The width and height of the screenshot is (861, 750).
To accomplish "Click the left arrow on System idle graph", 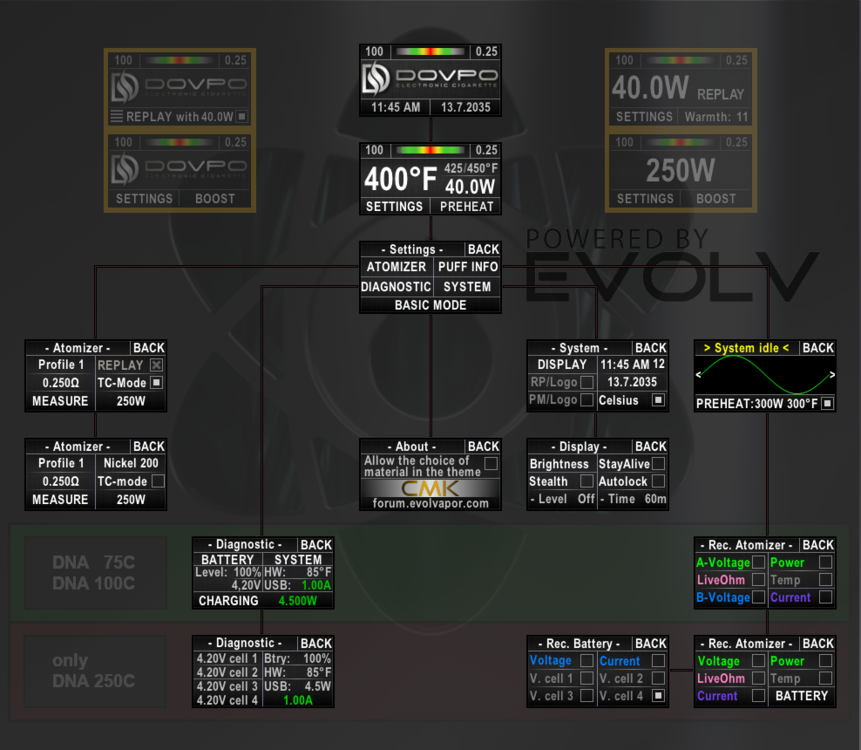I will click(698, 374).
